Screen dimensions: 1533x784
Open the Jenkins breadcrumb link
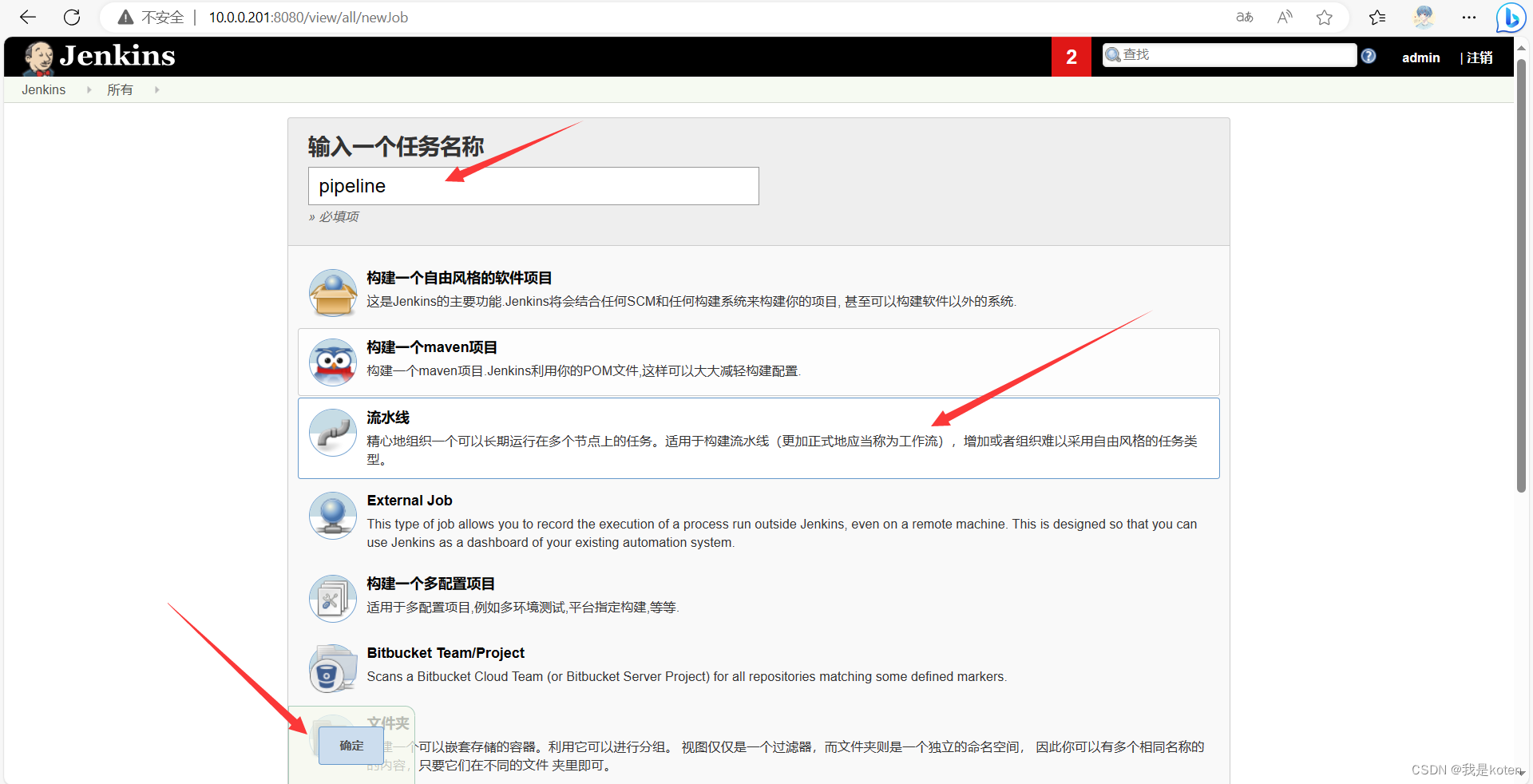(x=44, y=89)
